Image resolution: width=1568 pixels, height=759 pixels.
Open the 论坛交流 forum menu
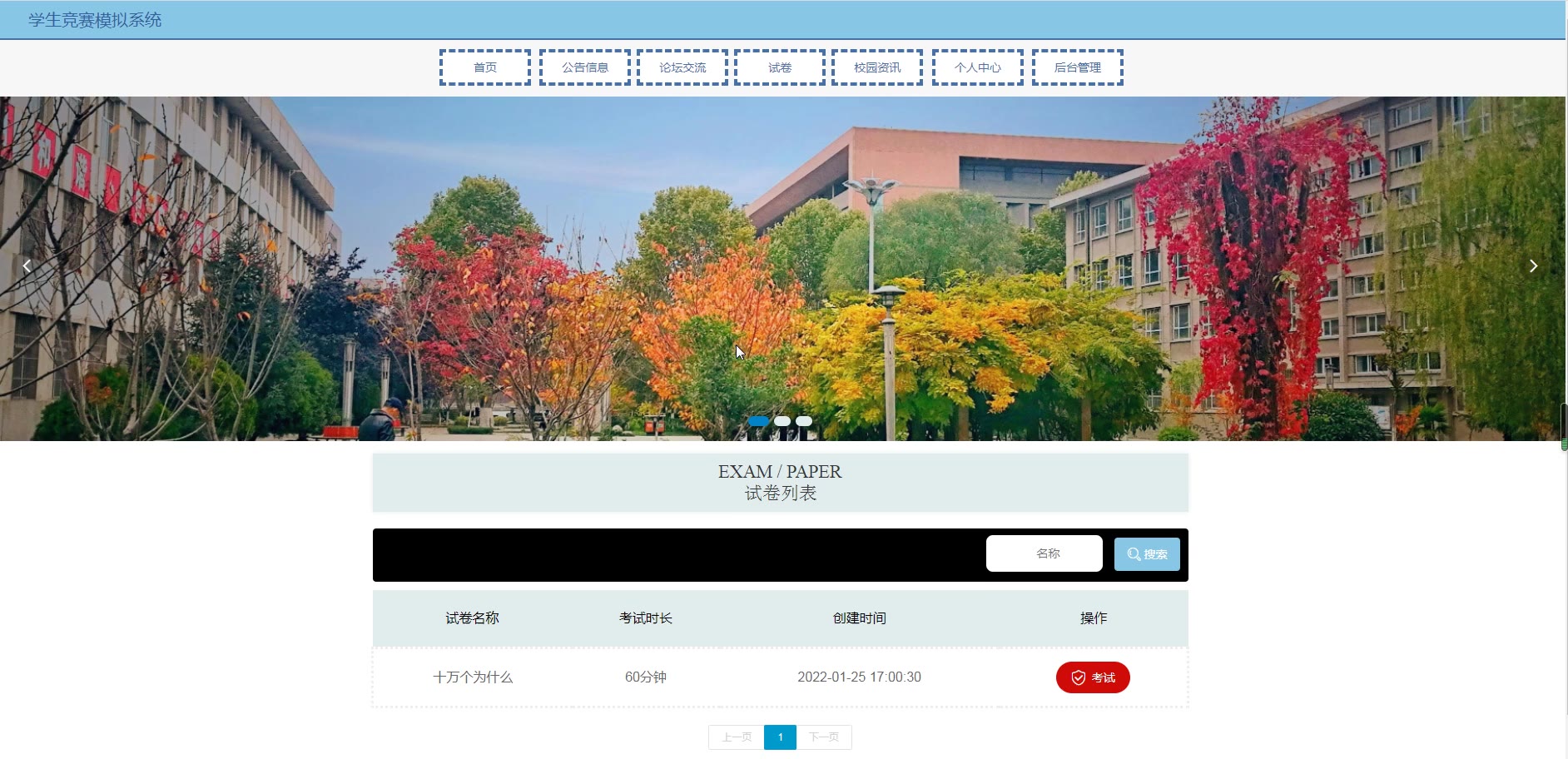pyautogui.click(x=682, y=67)
